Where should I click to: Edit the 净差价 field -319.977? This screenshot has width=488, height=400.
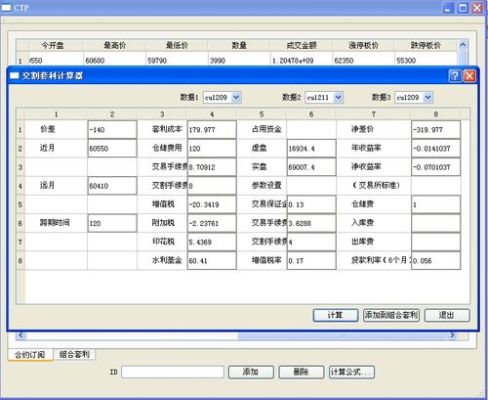436,129
